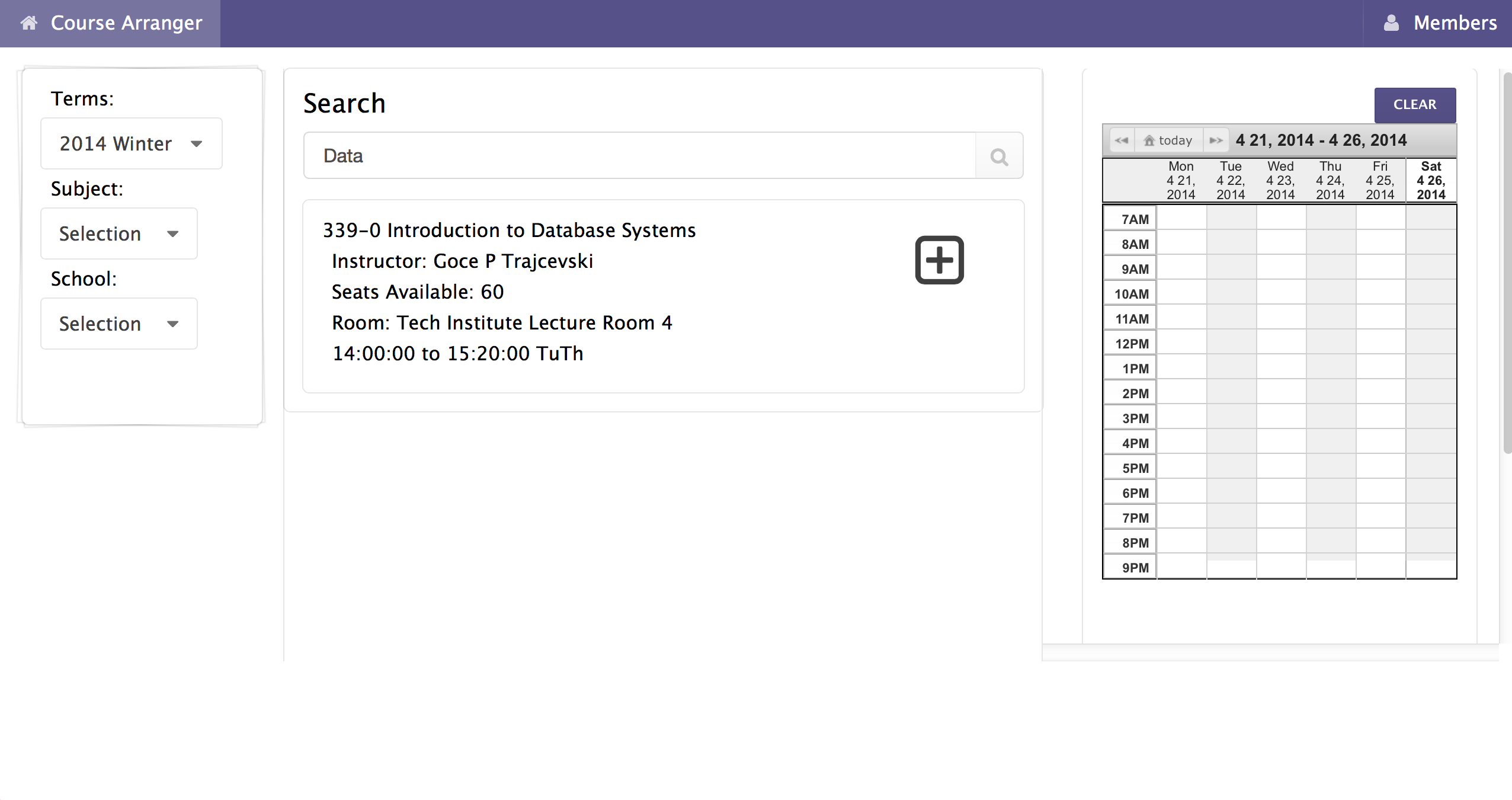Open the Members menu item
1512x800 pixels.
tap(1454, 23)
